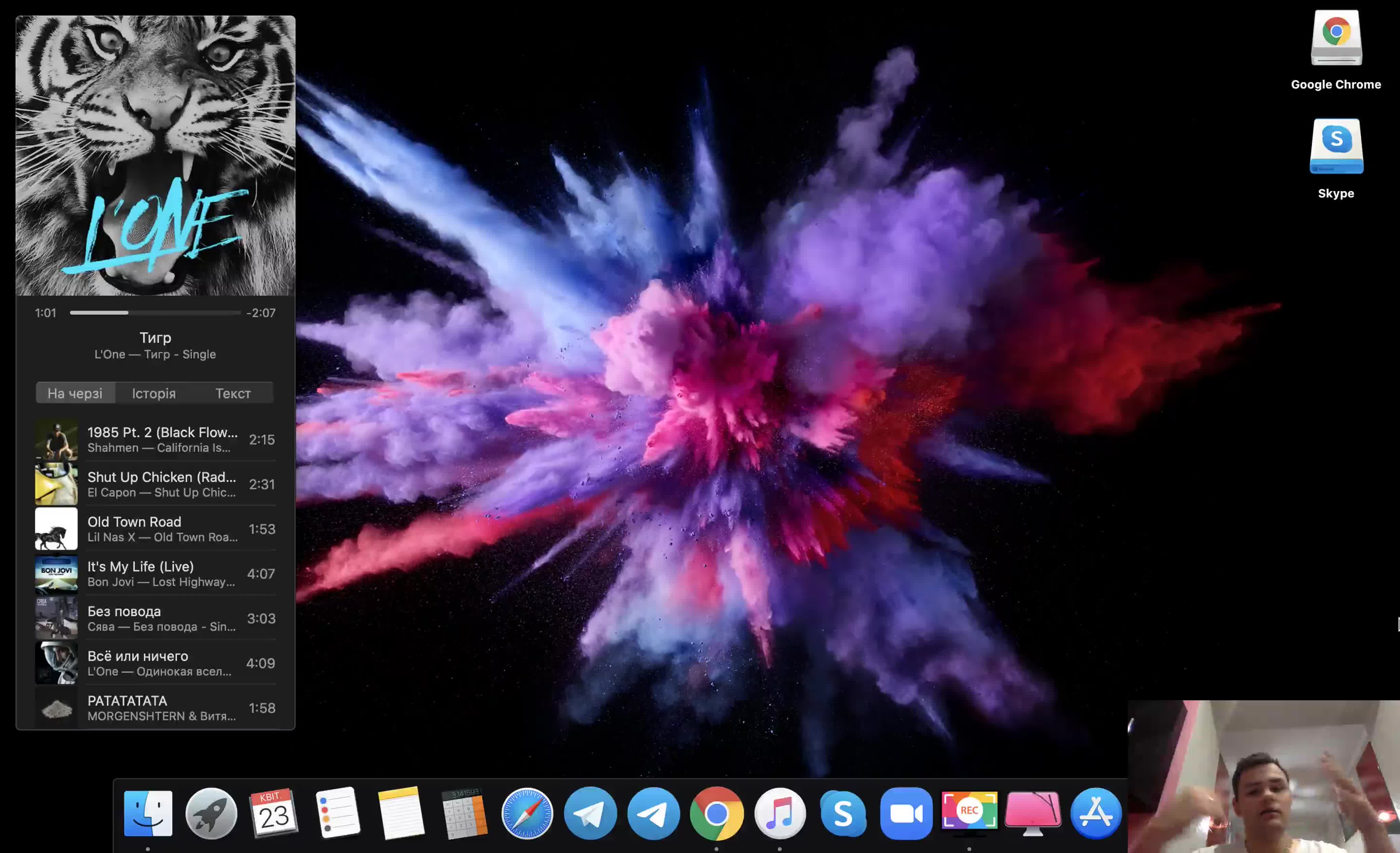
Task: Open the Calendar app in dock
Action: point(274,813)
